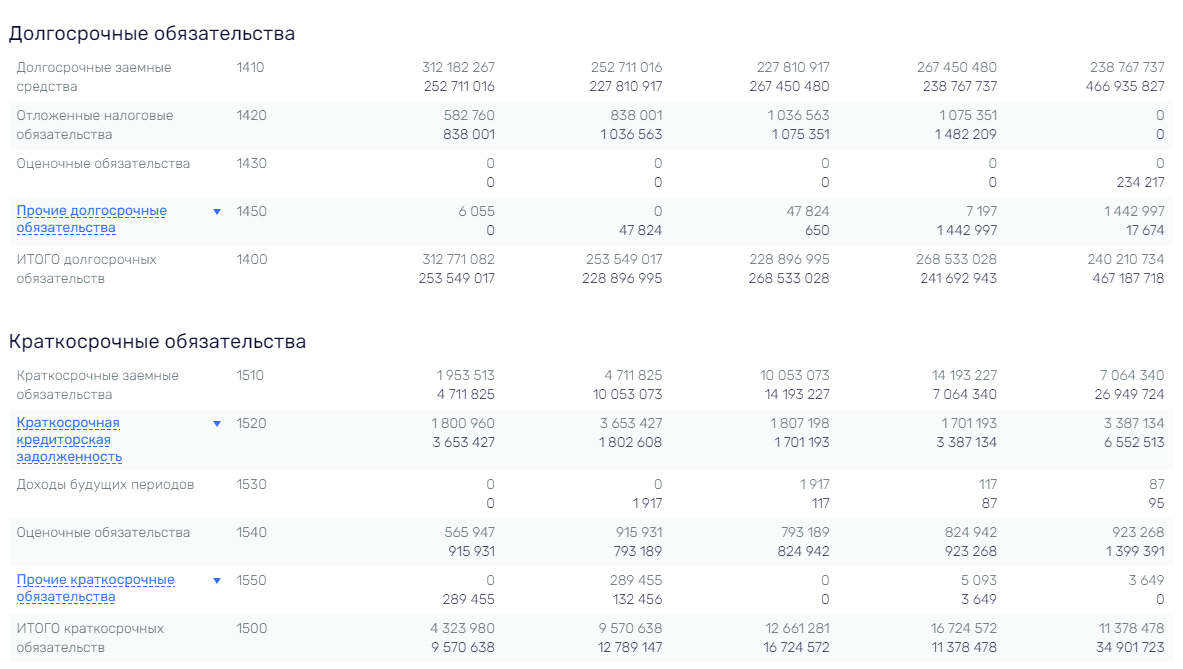1183x669 pixels.
Task: Select the value 234 217 in row 1430
Action: coord(1140,183)
